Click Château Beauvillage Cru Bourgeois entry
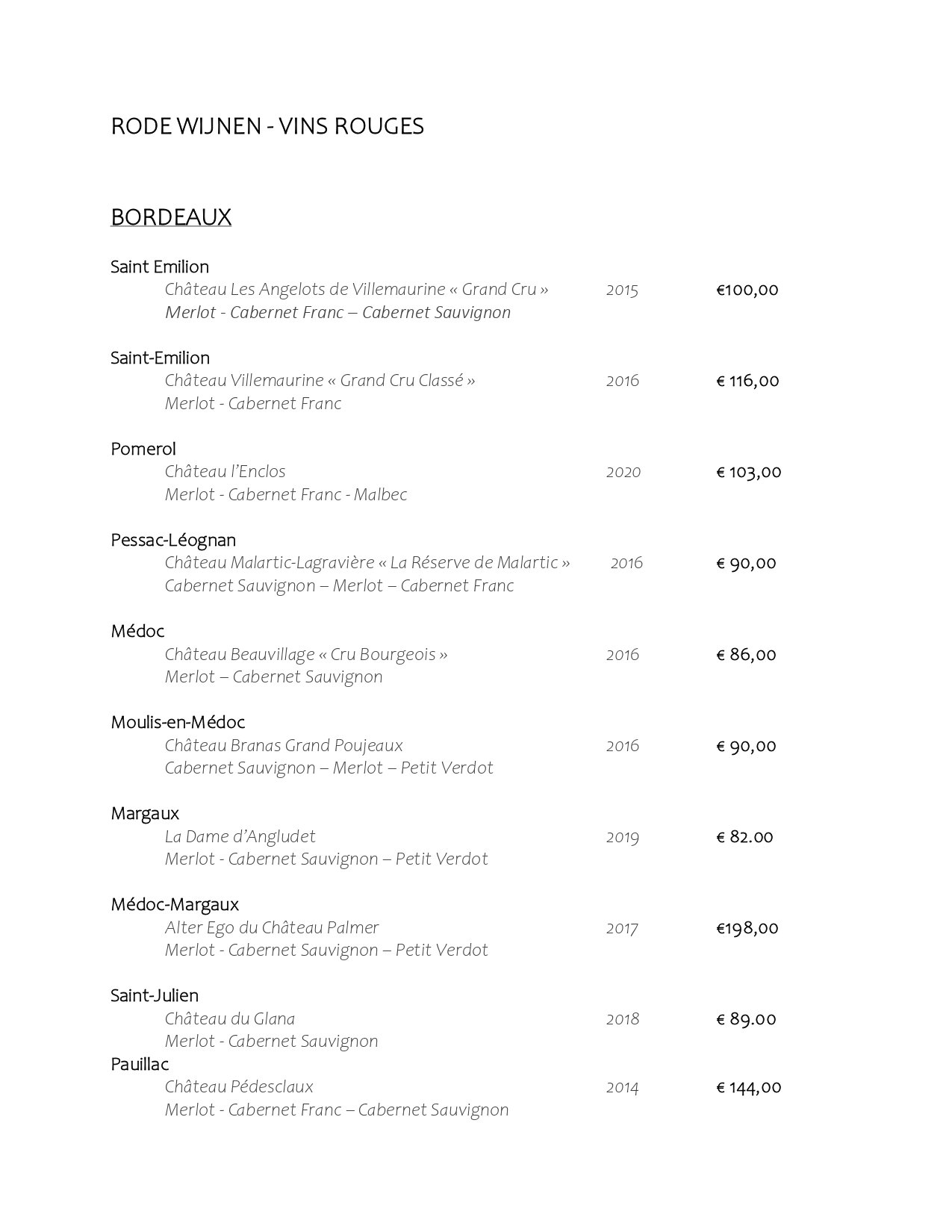This screenshot has height=1232, width=952. click(306, 655)
